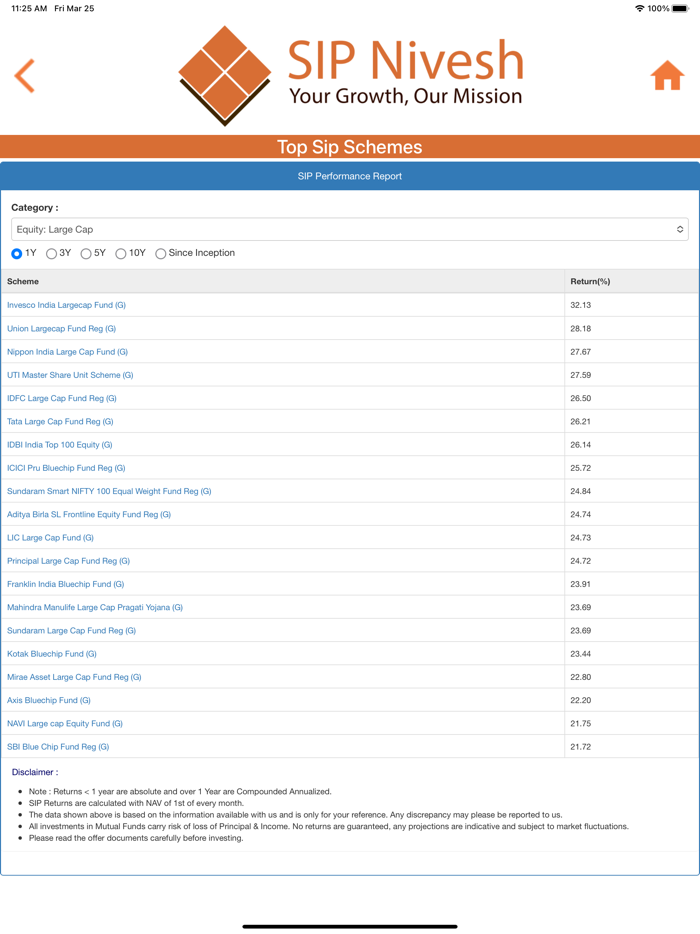The image size is (700, 934).
Task: Click the SIP Performance Report header
Action: (350, 176)
